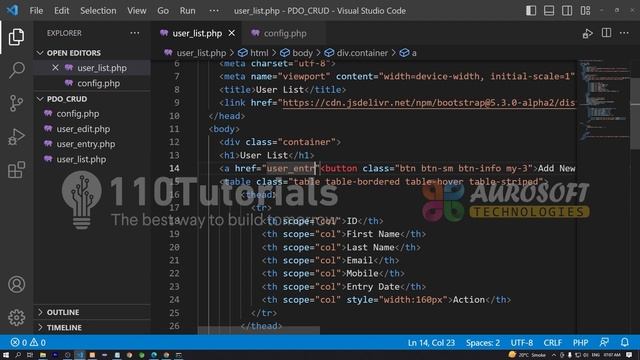The image size is (640, 360).
Task: Open Explorer Views and More Actions ellipsis
Action: click(x=134, y=33)
